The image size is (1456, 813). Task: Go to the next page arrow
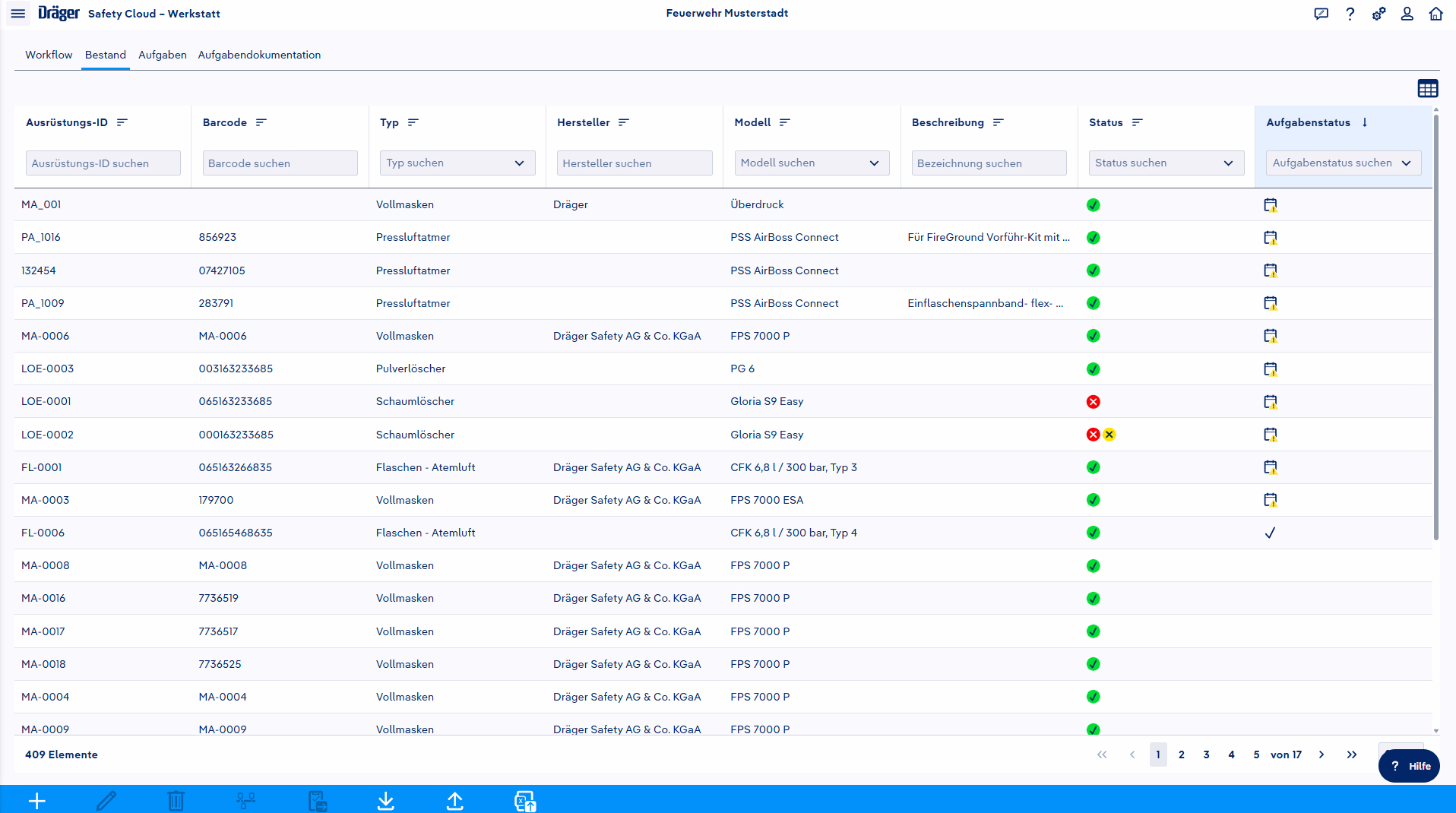[x=1321, y=754]
